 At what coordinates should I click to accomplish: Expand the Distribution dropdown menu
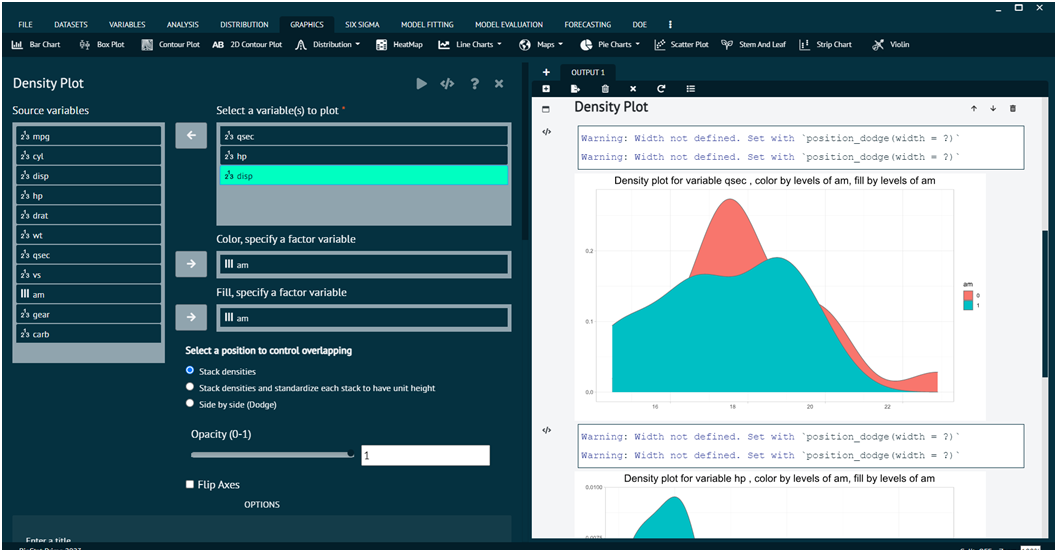[x=328, y=44]
